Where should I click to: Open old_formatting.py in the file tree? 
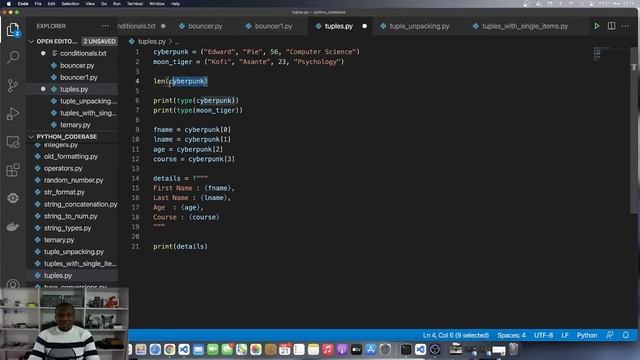71,156
